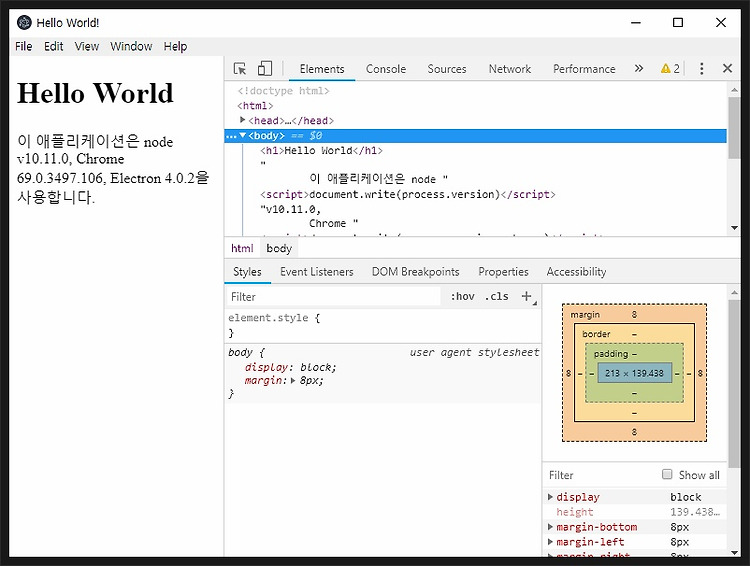Image resolution: width=750 pixels, height=566 pixels.
Task: Switch to the Performance tab
Action: [x=584, y=69]
